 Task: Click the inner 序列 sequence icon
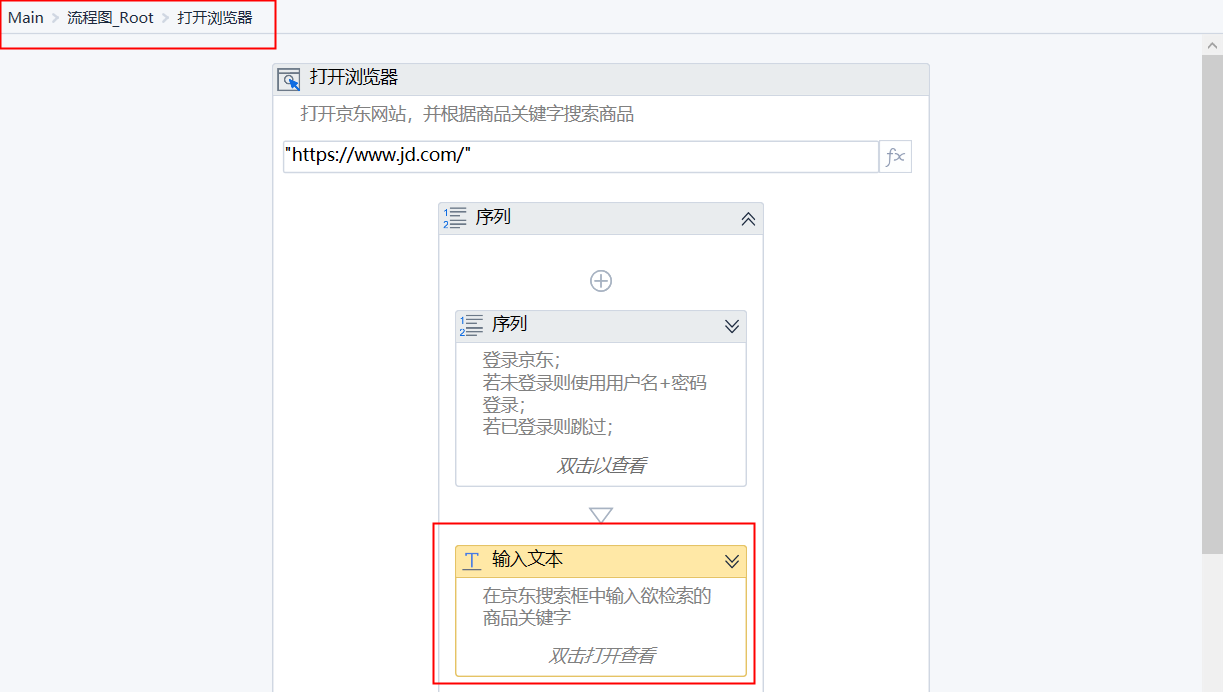point(471,326)
